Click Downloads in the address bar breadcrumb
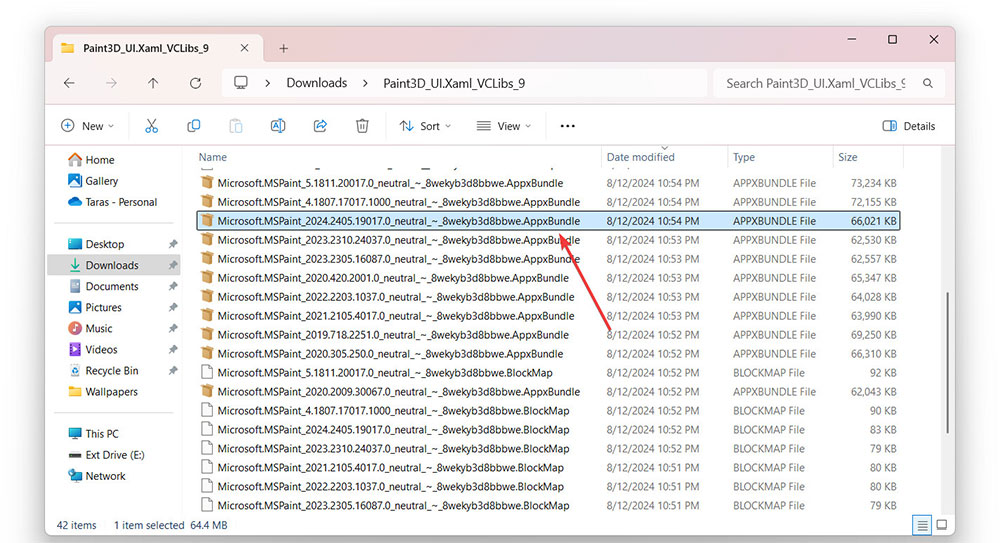 coord(316,83)
